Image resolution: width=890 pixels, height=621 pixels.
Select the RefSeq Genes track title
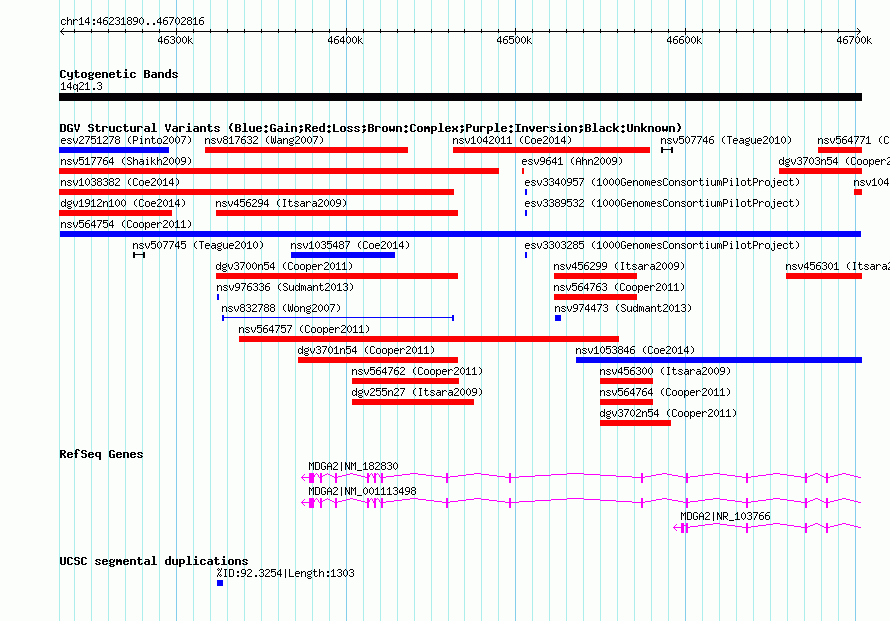[101, 454]
